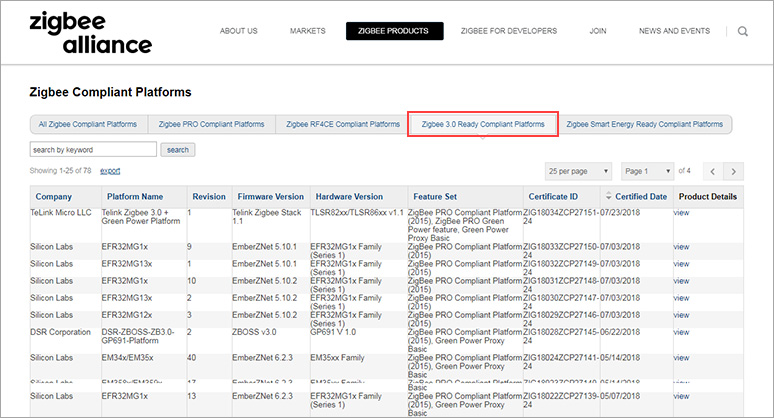Screen dimensions: 774x418
Task: Select 'Zigbee Compliant Platforms' page heading
Action: [110, 92]
